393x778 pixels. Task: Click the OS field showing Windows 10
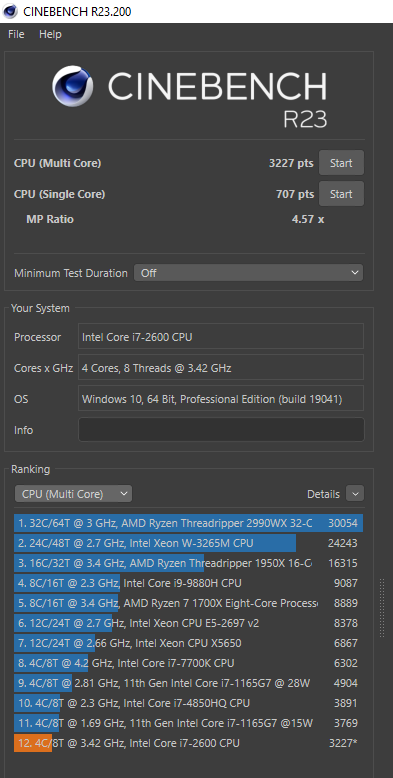[x=221, y=399]
